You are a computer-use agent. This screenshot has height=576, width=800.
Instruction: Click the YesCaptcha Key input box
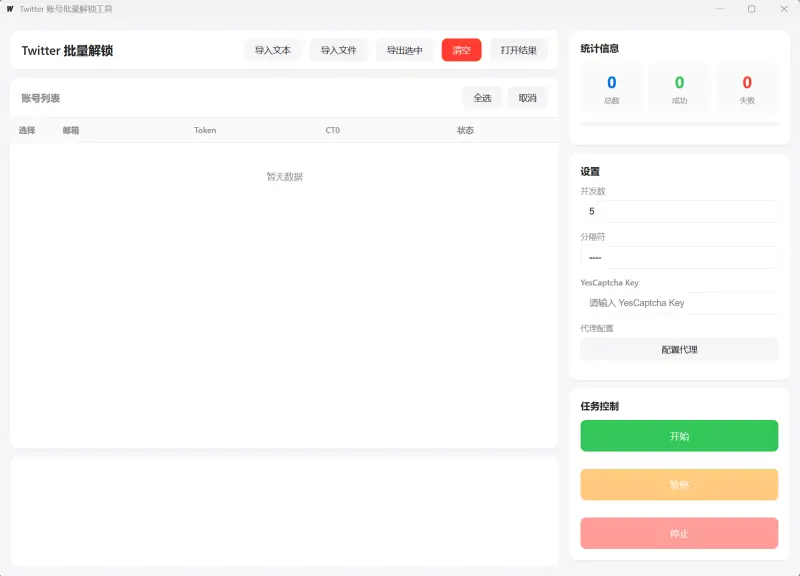[679, 302]
